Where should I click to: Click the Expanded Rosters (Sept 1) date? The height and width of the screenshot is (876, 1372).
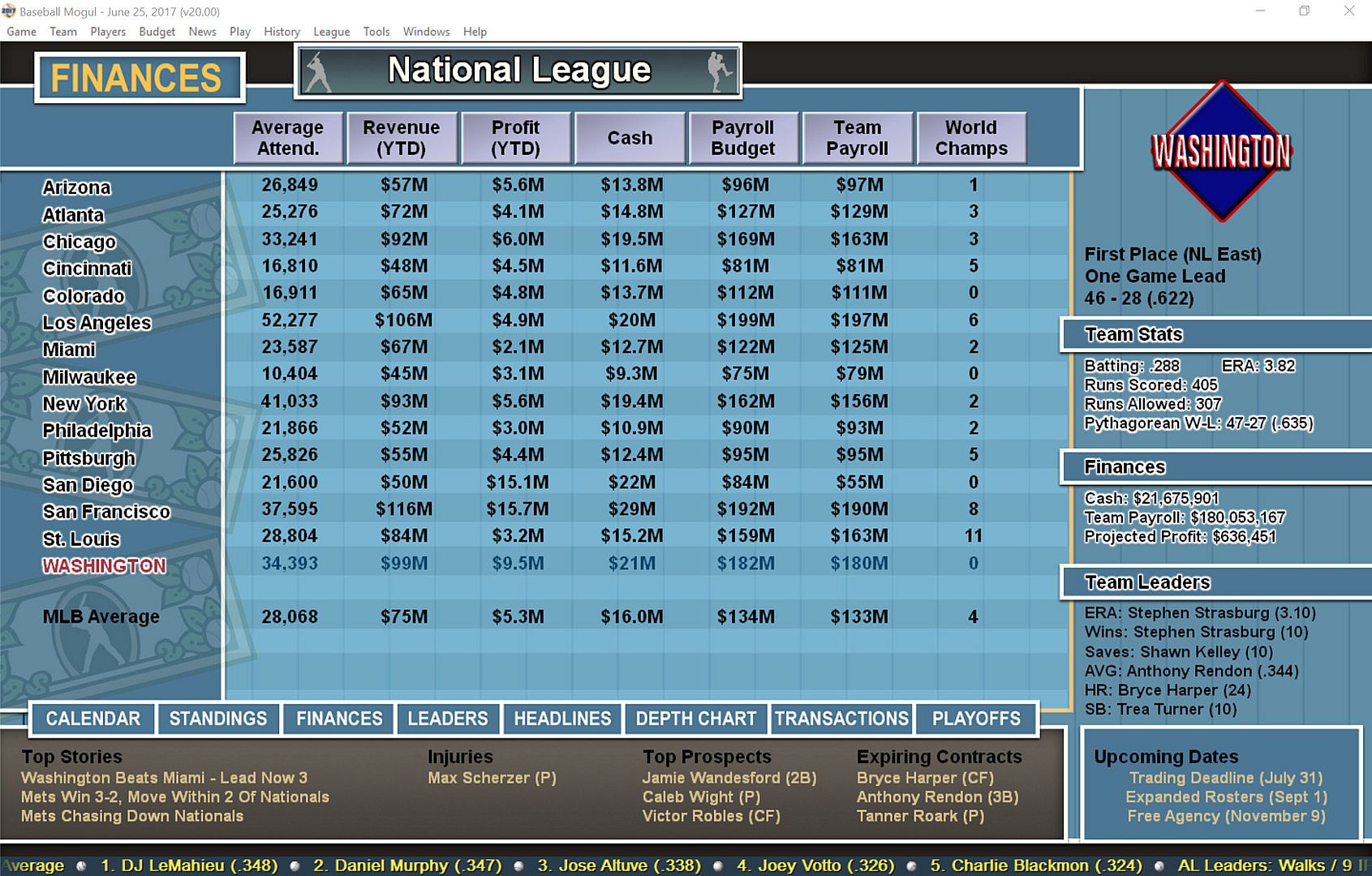pyautogui.click(x=1226, y=797)
